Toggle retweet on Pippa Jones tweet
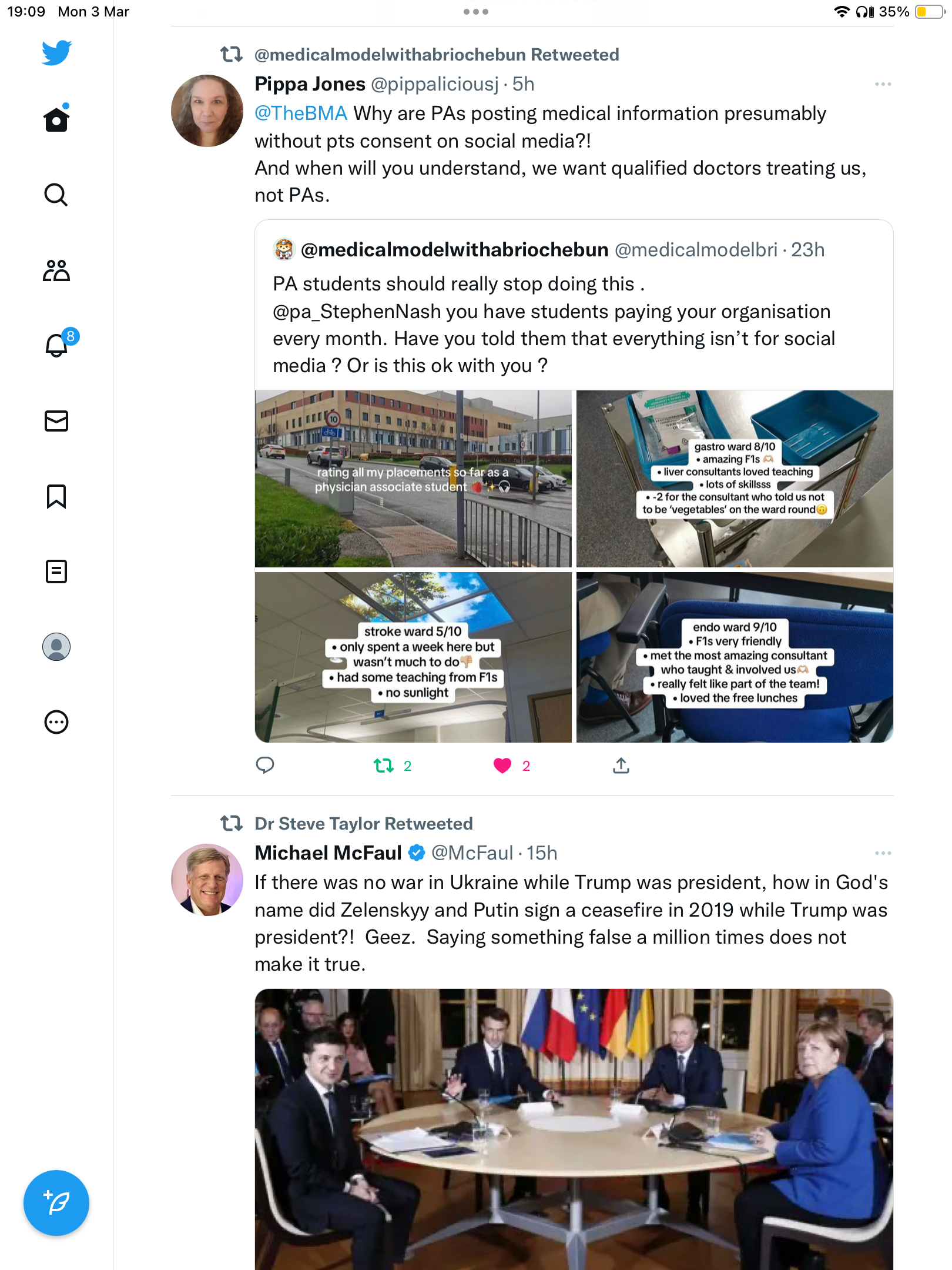952x1270 pixels. tap(384, 766)
